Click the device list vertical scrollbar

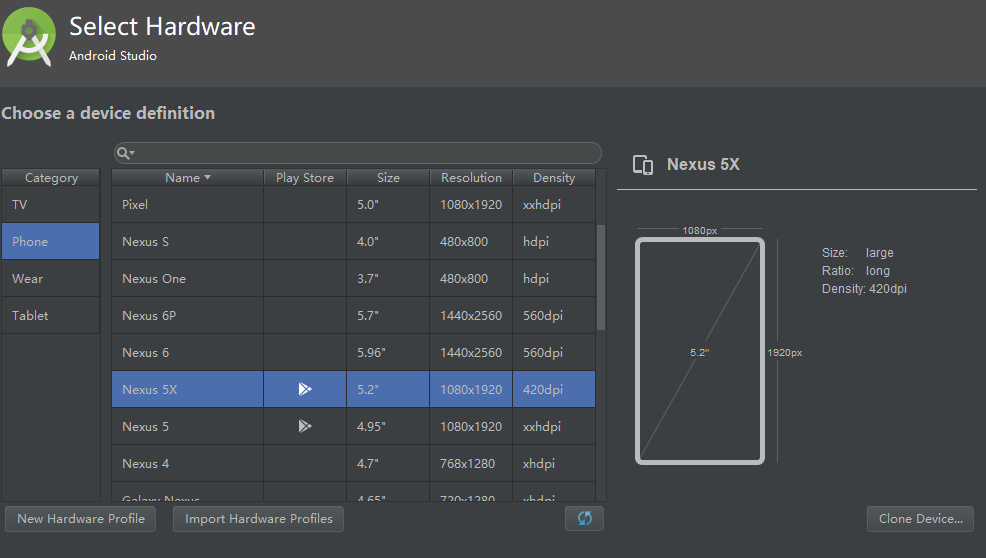[601, 277]
